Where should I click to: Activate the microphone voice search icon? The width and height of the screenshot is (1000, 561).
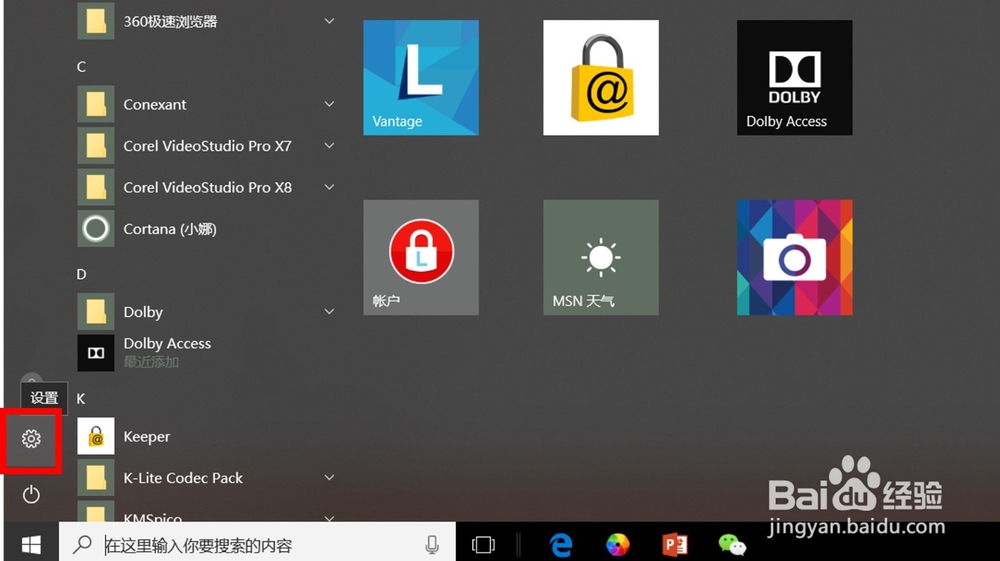[x=432, y=544]
